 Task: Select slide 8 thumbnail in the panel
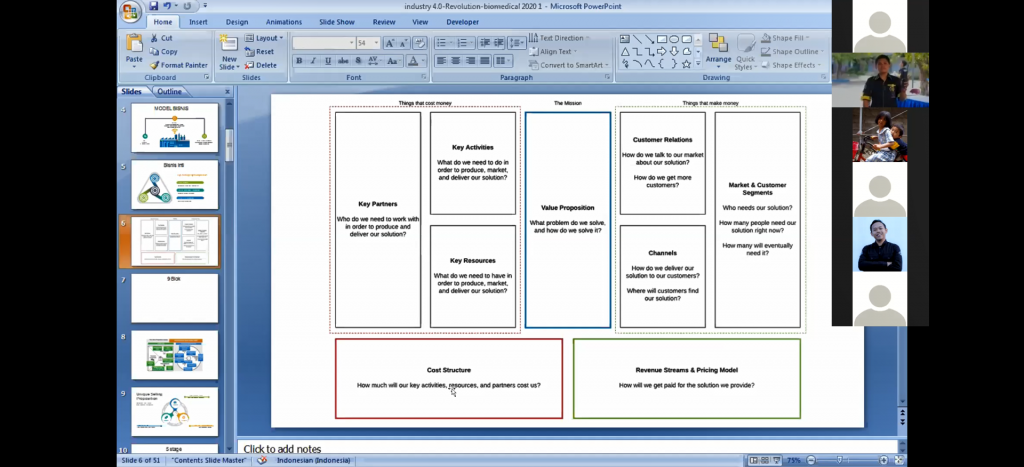[x=174, y=355]
